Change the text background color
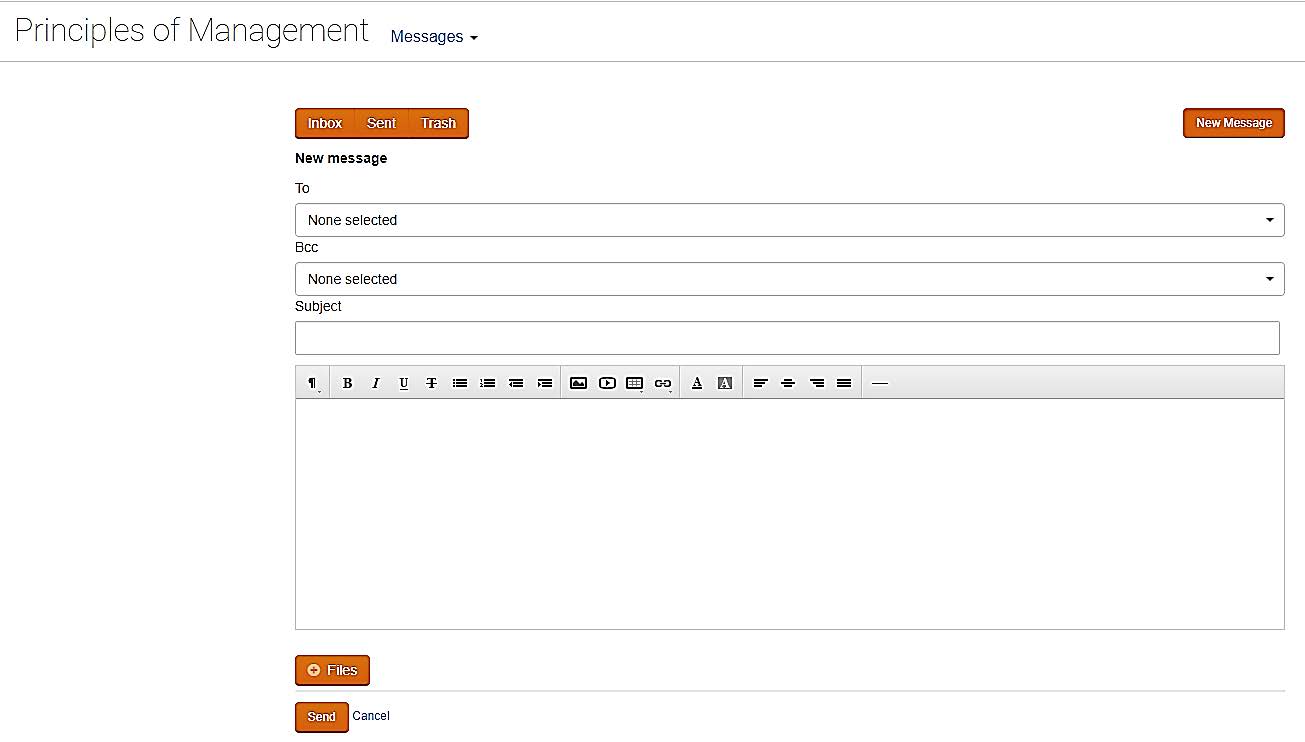This screenshot has height=742, width=1305. pos(725,383)
